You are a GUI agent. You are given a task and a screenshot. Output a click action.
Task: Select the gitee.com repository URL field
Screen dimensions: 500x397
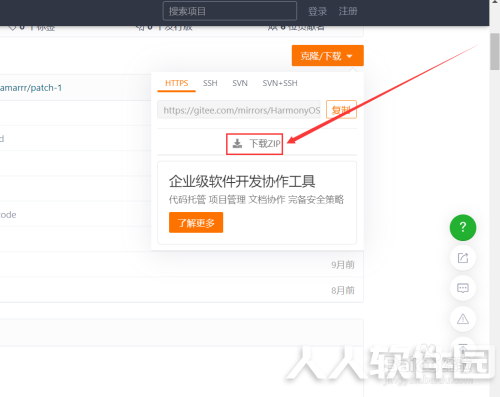click(x=239, y=110)
